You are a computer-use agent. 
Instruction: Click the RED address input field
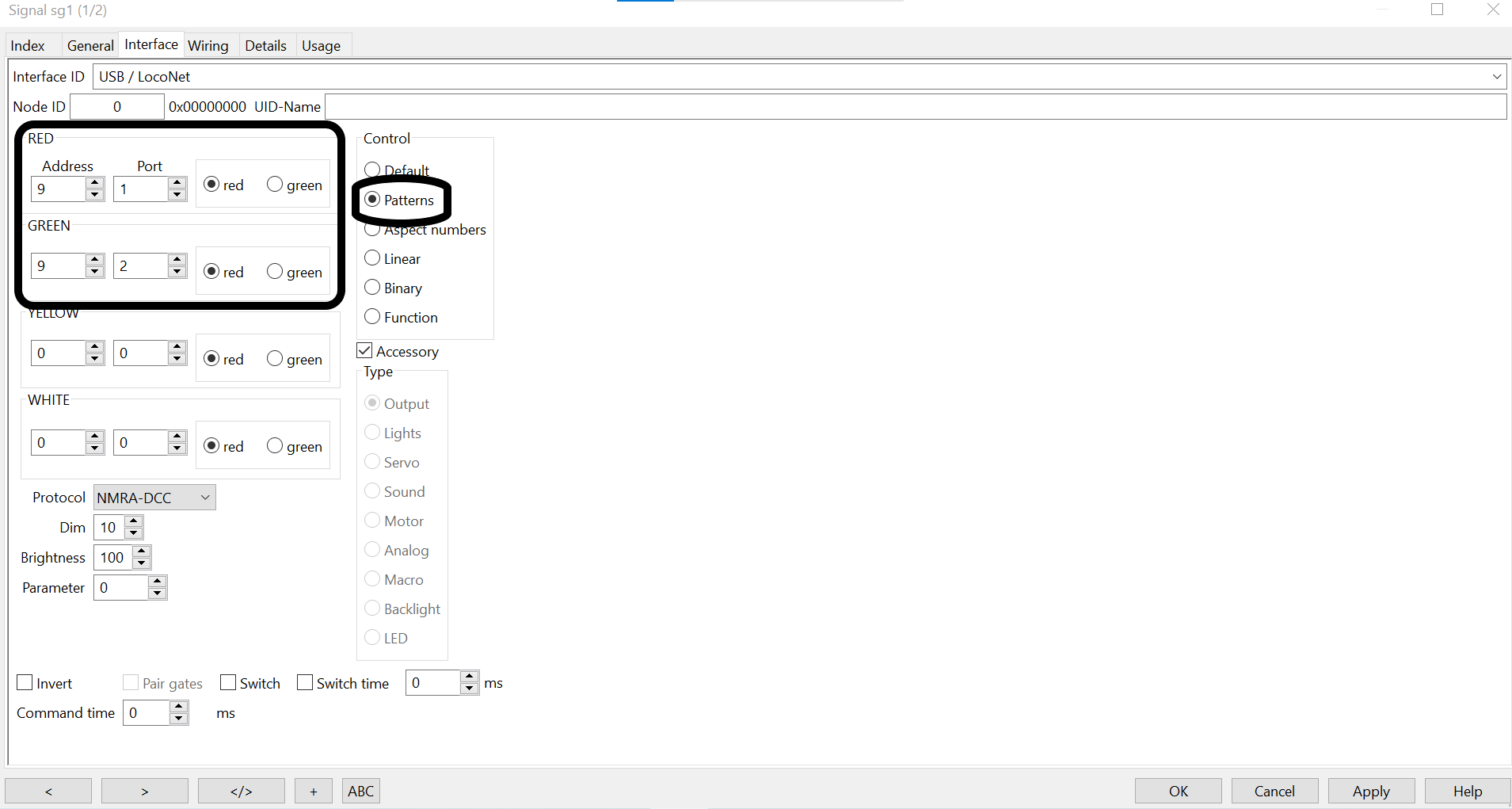coord(59,189)
